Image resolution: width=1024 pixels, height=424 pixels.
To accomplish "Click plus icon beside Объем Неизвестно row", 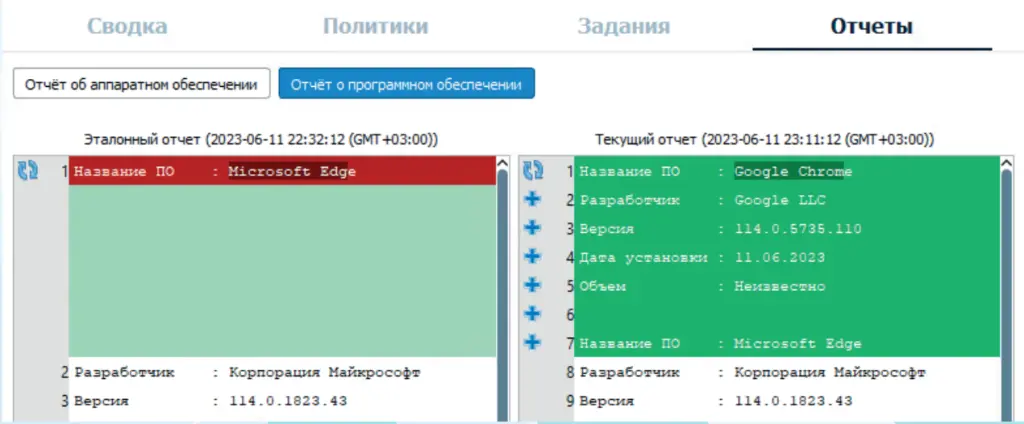I will click(534, 285).
